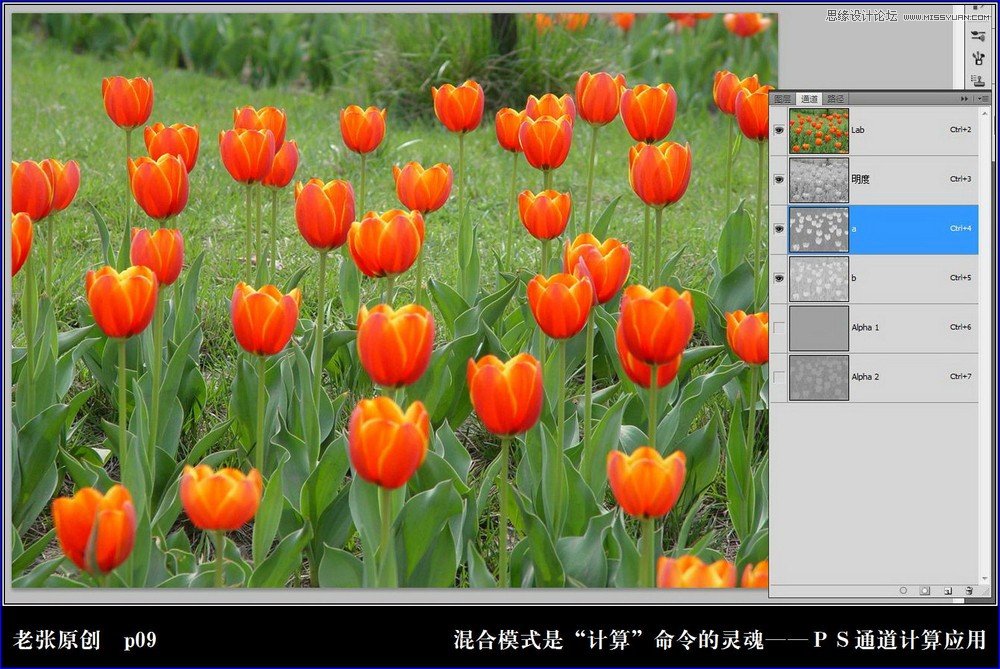Click channel list scrollbar up arrow
The width and height of the screenshot is (1000, 669).
pyautogui.click(x=985, y=113)
